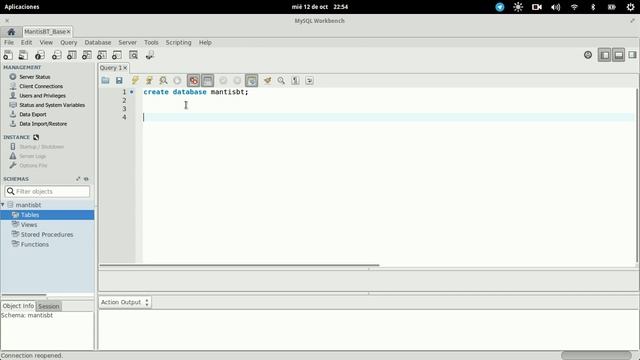Open the Workbench home screen tab
Image resolution: width=640 pixels, height=360 pixels.
(11, 31)
